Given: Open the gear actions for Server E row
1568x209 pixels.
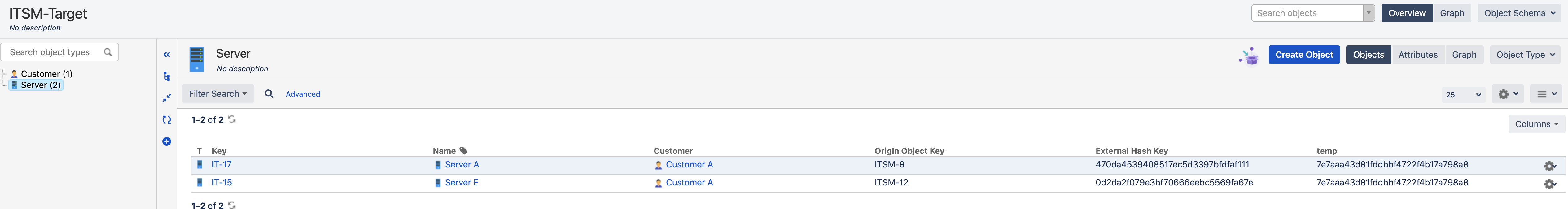Looking at the screenshot, I should (x=1550, y=183).
